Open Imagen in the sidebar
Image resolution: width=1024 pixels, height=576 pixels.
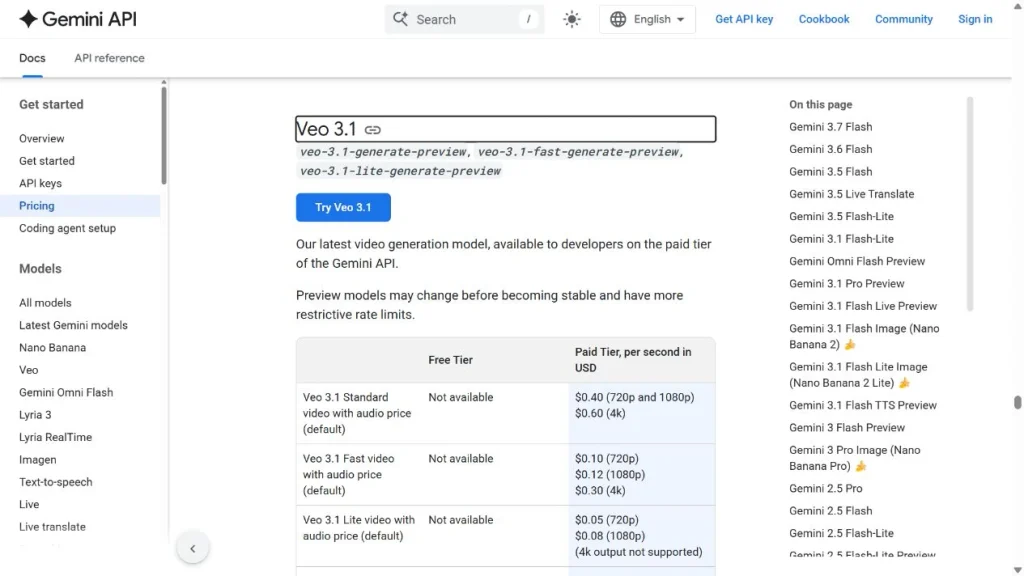click(38, 460)
